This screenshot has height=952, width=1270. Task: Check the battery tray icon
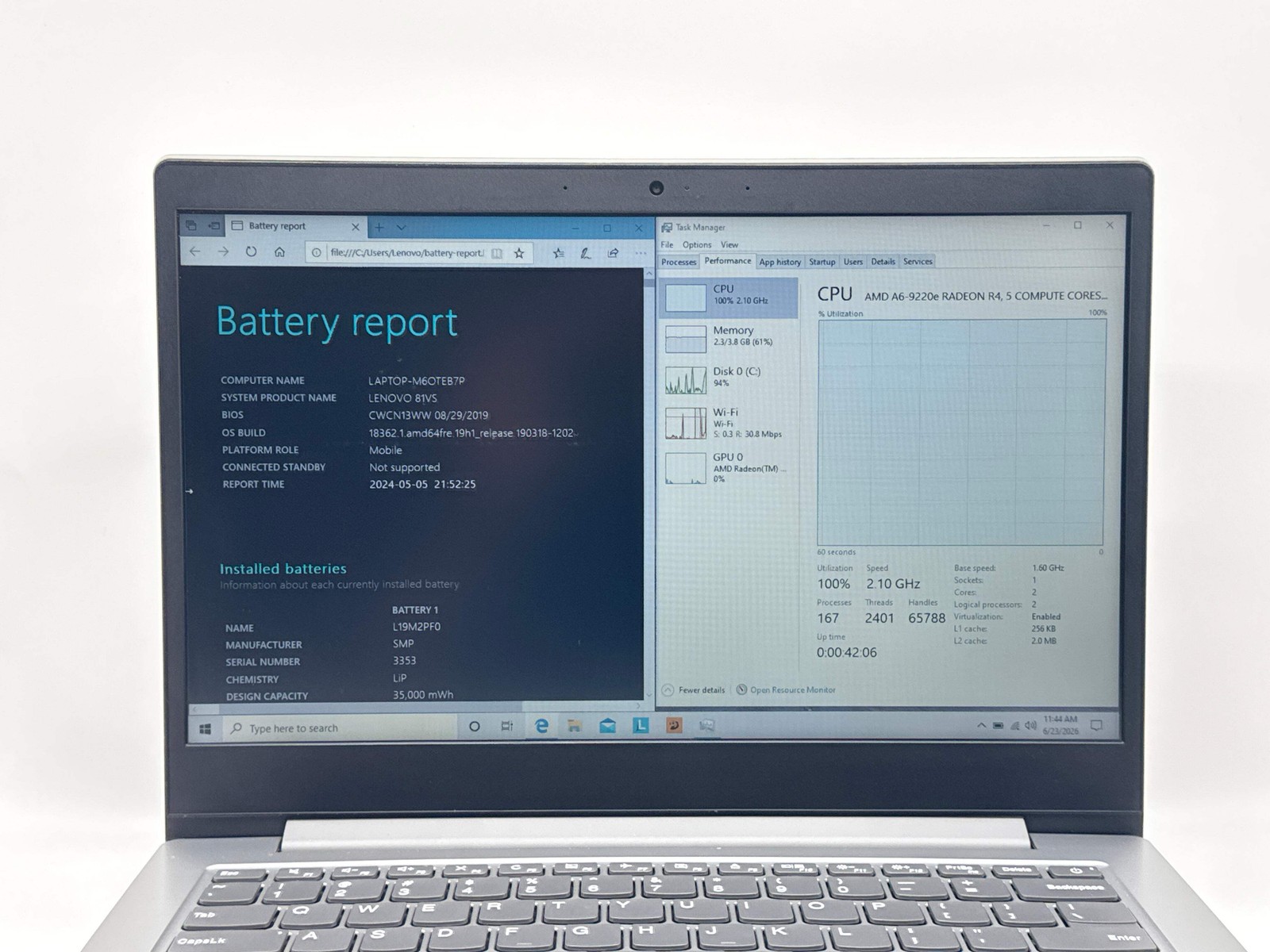tap(999, 725)
